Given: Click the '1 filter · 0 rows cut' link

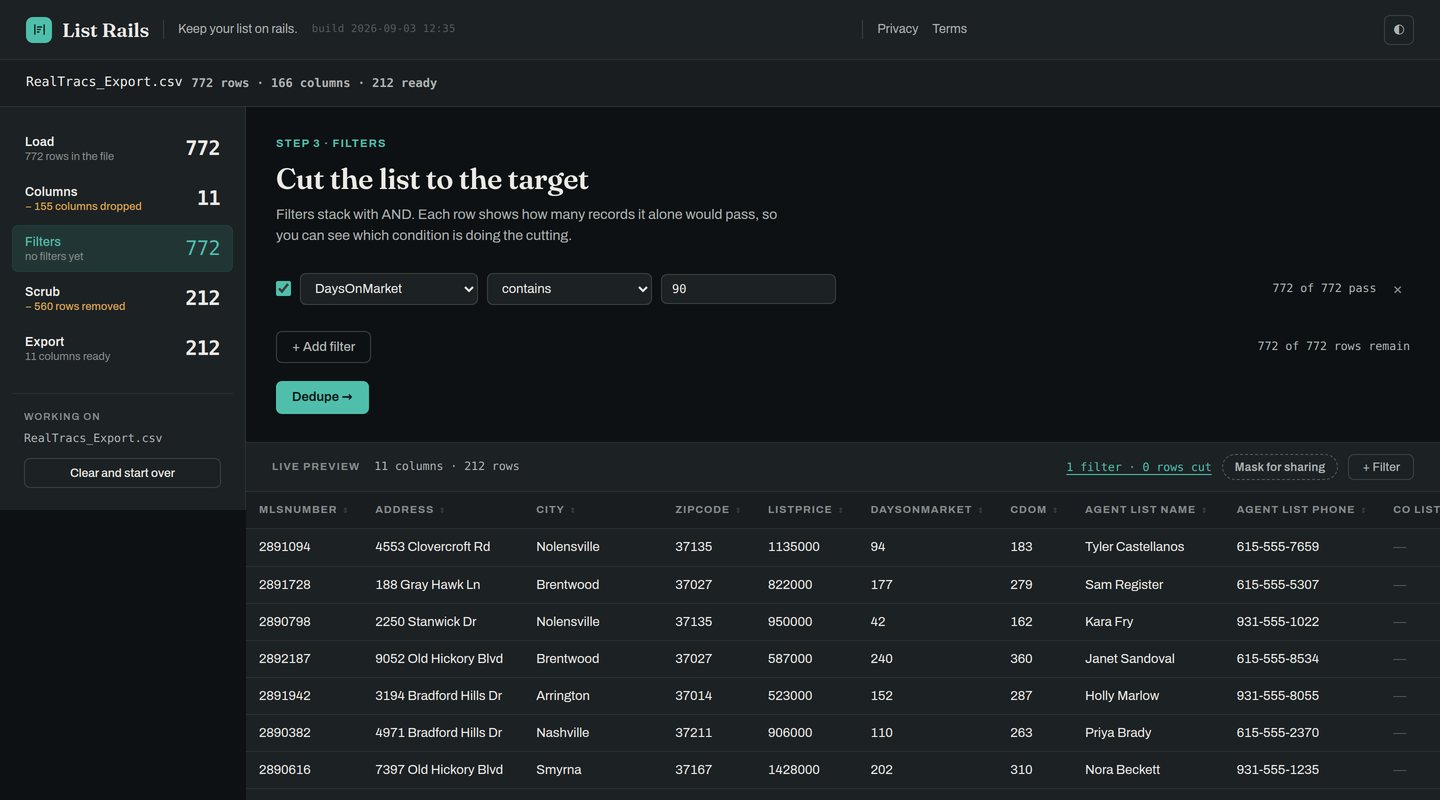Looking at the screenshot, I should (1138, 467).
